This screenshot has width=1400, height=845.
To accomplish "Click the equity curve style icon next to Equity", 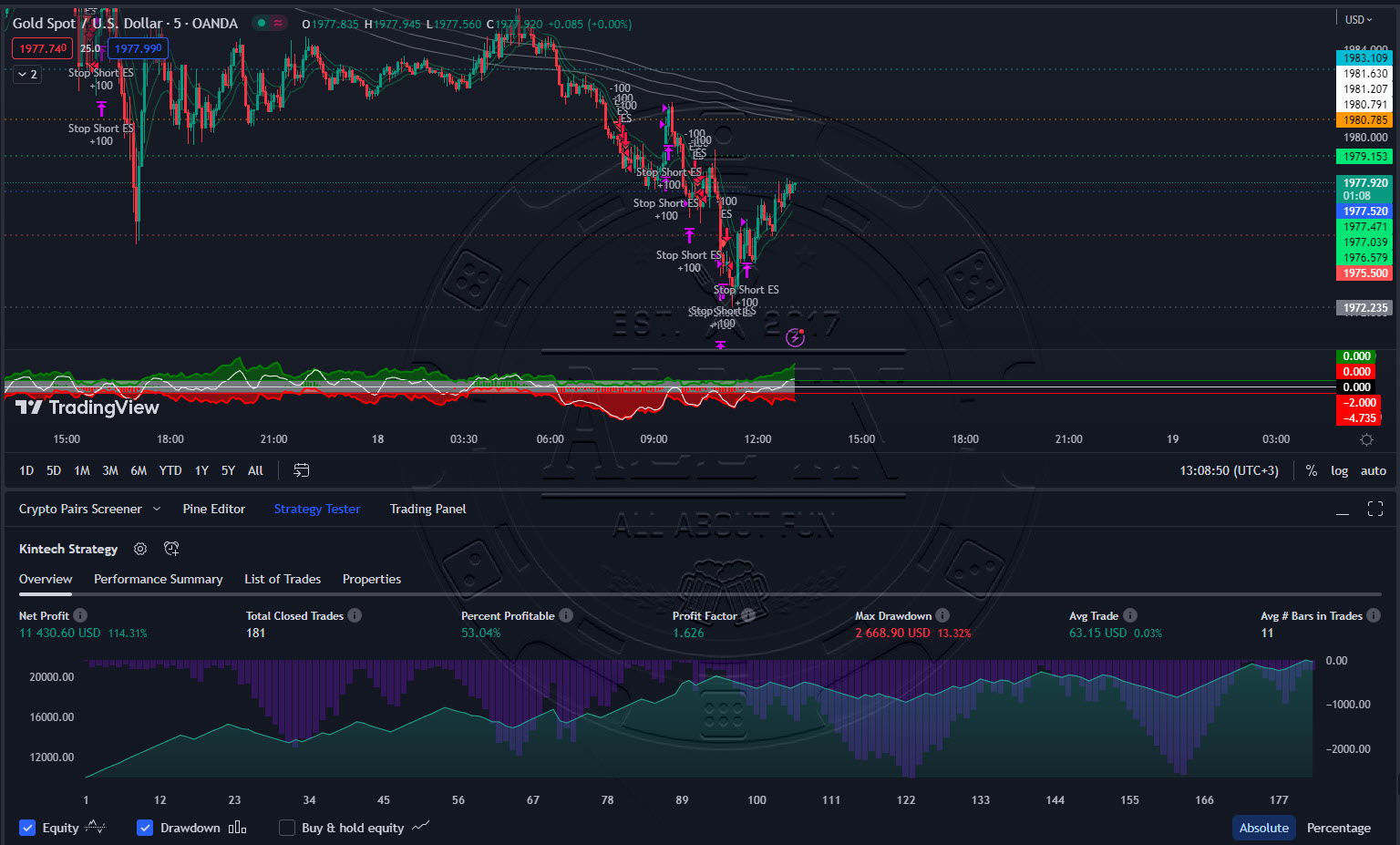I will [x=93, y=827].
